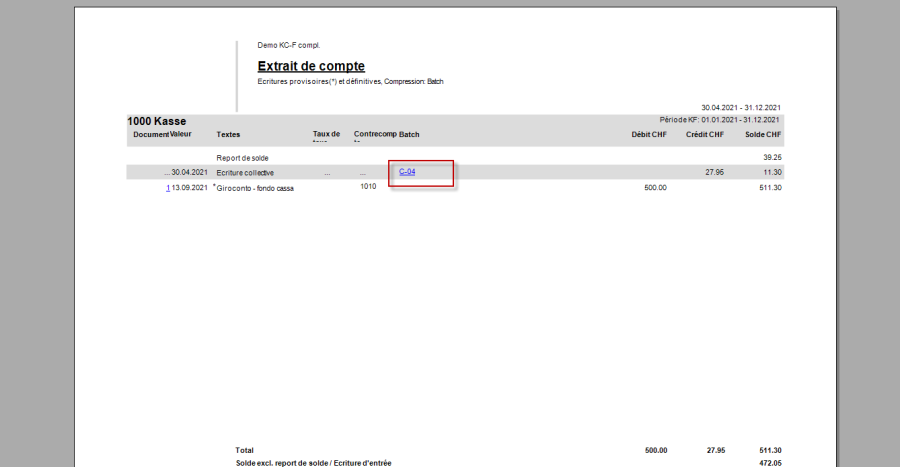This screenshot has height=467, width=900.
Task: Click the 'Textes' column header
Action: click(228, 134)
